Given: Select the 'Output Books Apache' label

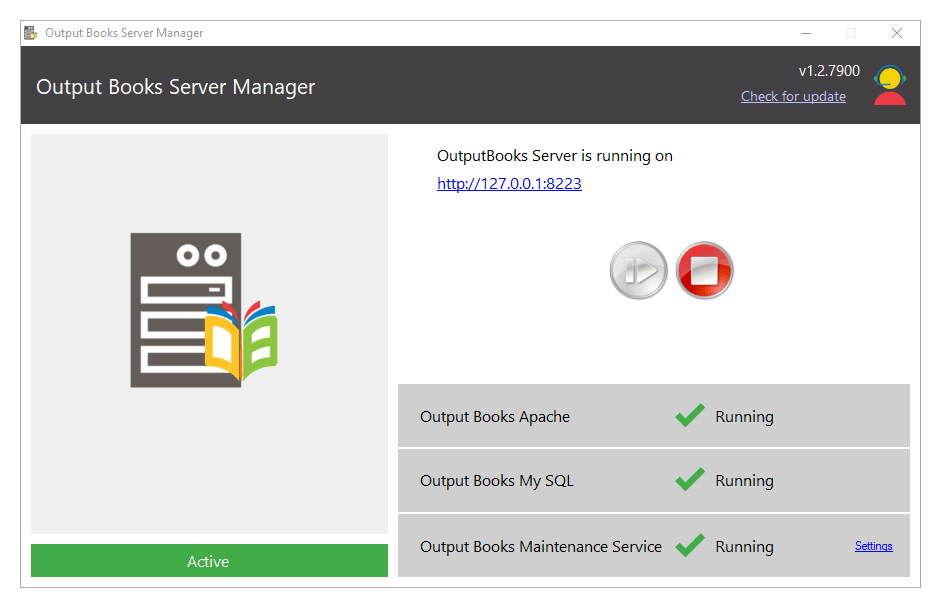Looking at the screenshot, I should 495,417.
